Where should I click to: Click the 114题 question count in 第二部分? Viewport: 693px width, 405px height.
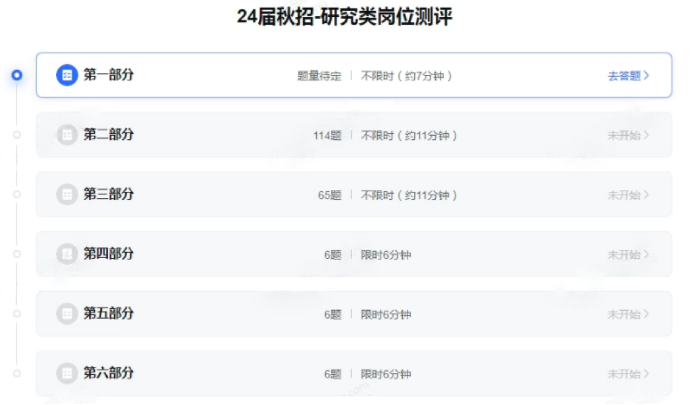(x=327, y=136)
